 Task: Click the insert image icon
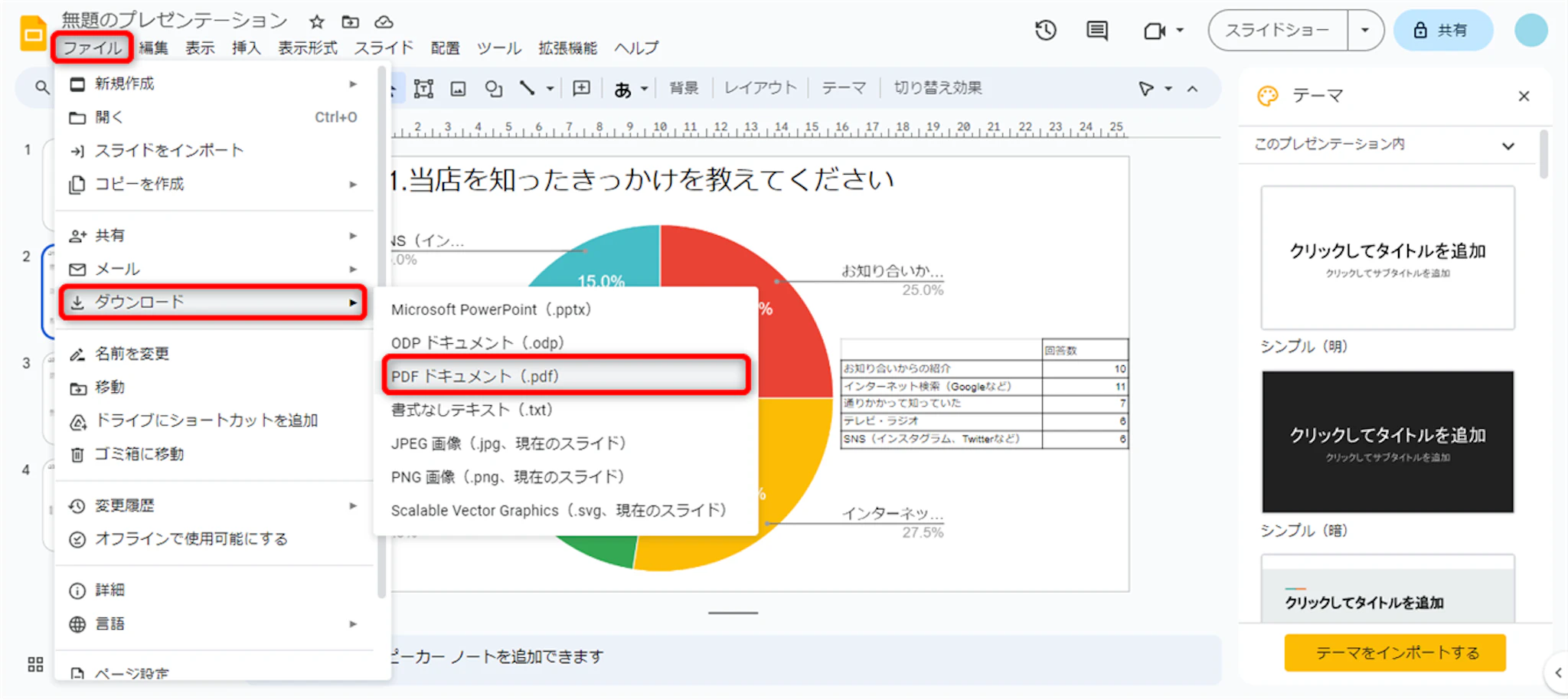458,89
